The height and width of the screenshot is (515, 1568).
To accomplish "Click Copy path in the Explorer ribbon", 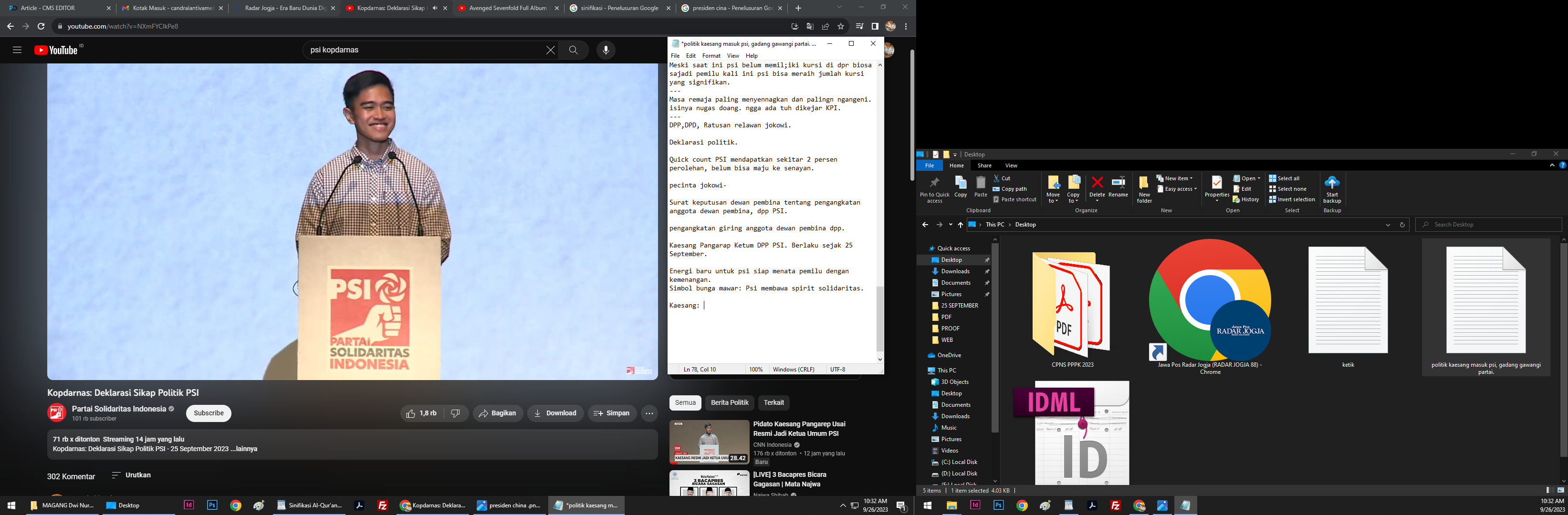I will (1010, 188).
